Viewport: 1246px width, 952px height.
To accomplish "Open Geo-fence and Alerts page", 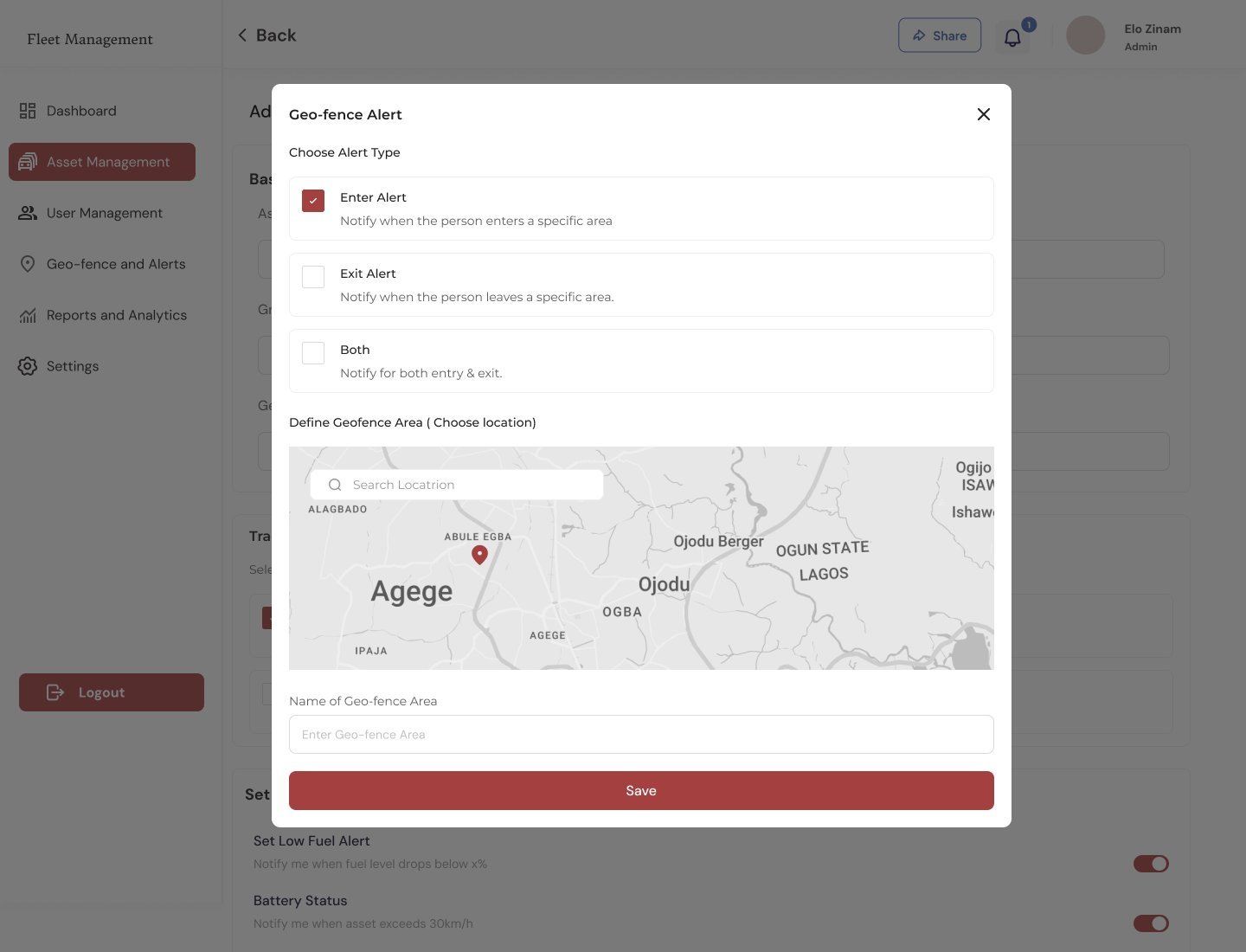I will tap(102, 264).
